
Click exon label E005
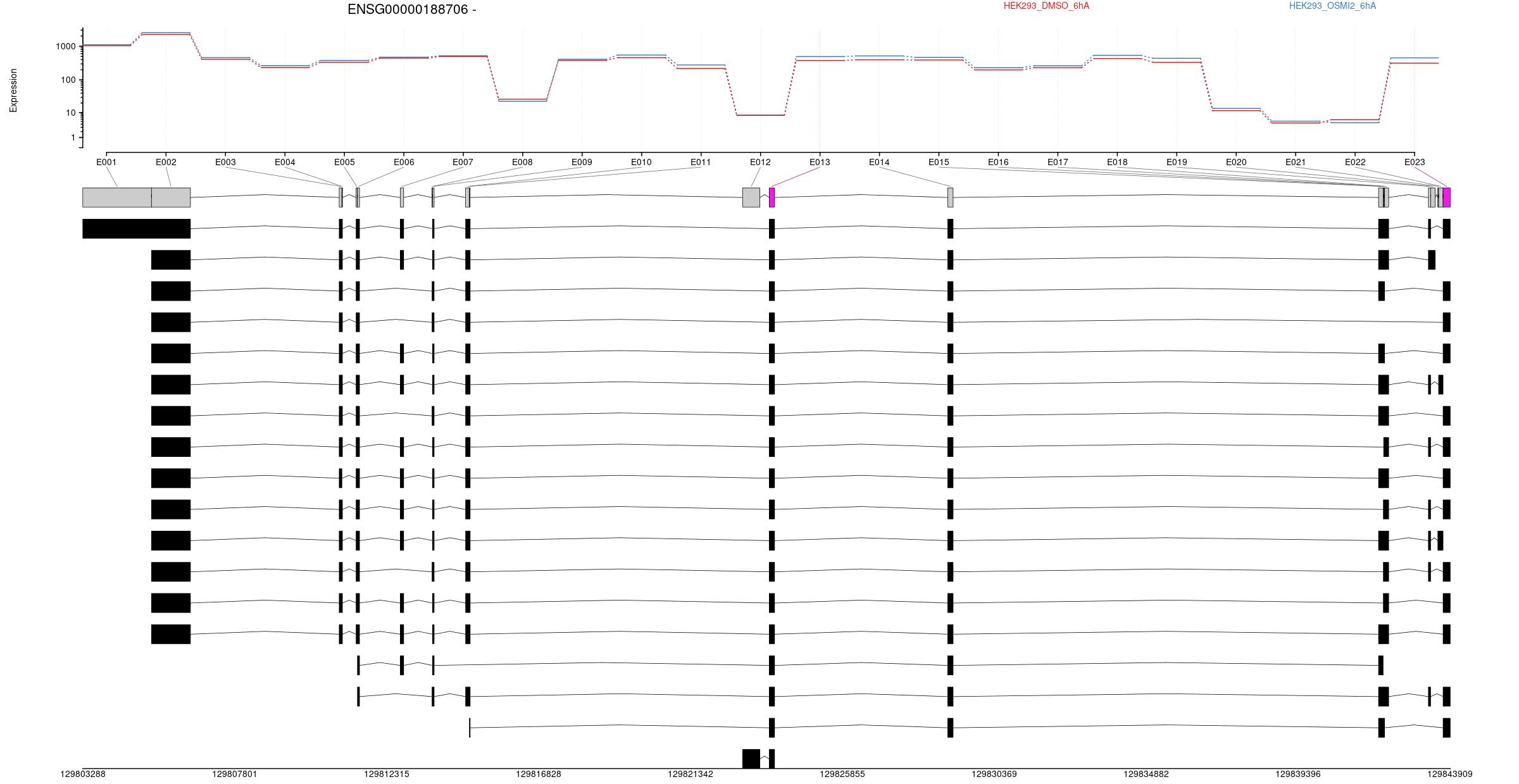(x=344, y=162)
